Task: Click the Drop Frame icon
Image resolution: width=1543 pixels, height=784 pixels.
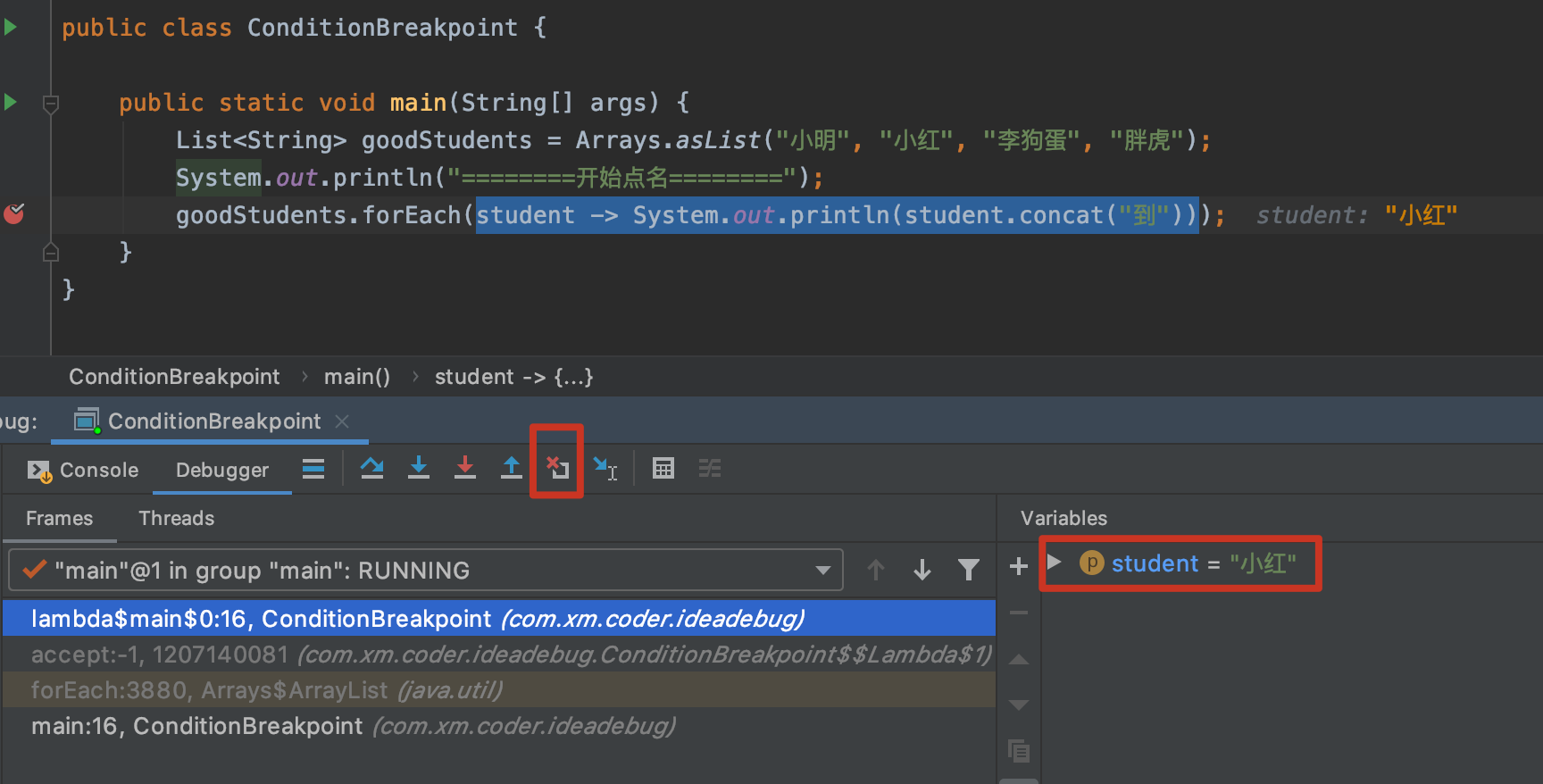Action: pyautogui.click(x=557, y=468)
